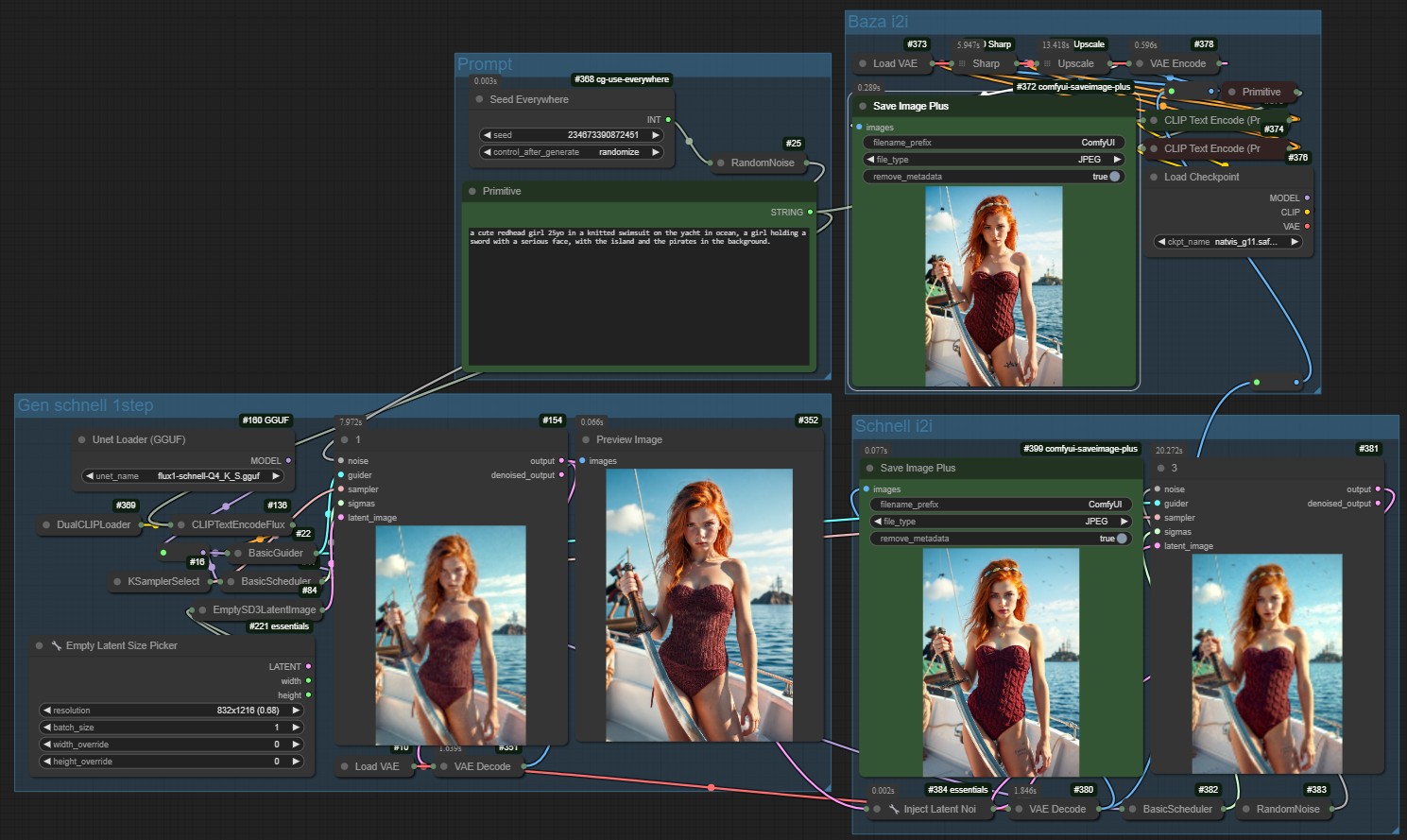Click the filename_prefix field in Baza i2i
The image size is (1407, 840).
[993, 143]
